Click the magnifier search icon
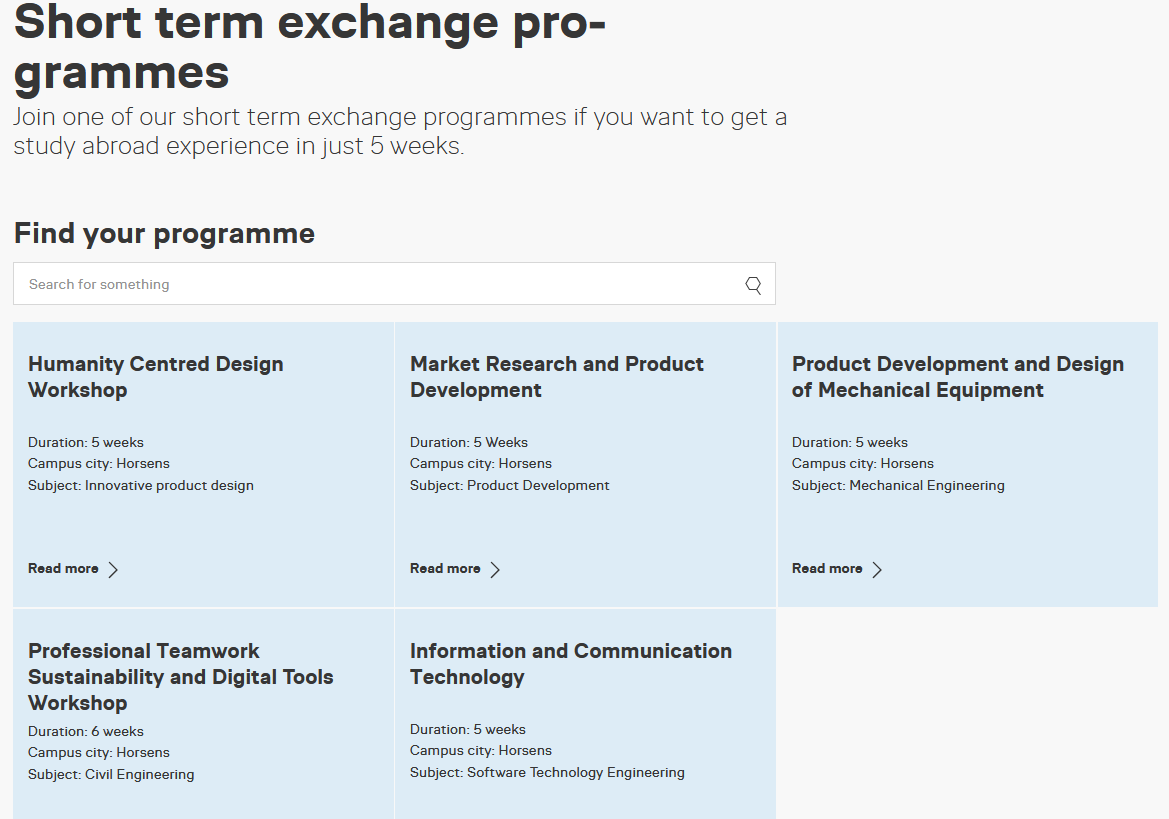Image resolution: width=1169 pixels, height=819 pixels. 753,285
